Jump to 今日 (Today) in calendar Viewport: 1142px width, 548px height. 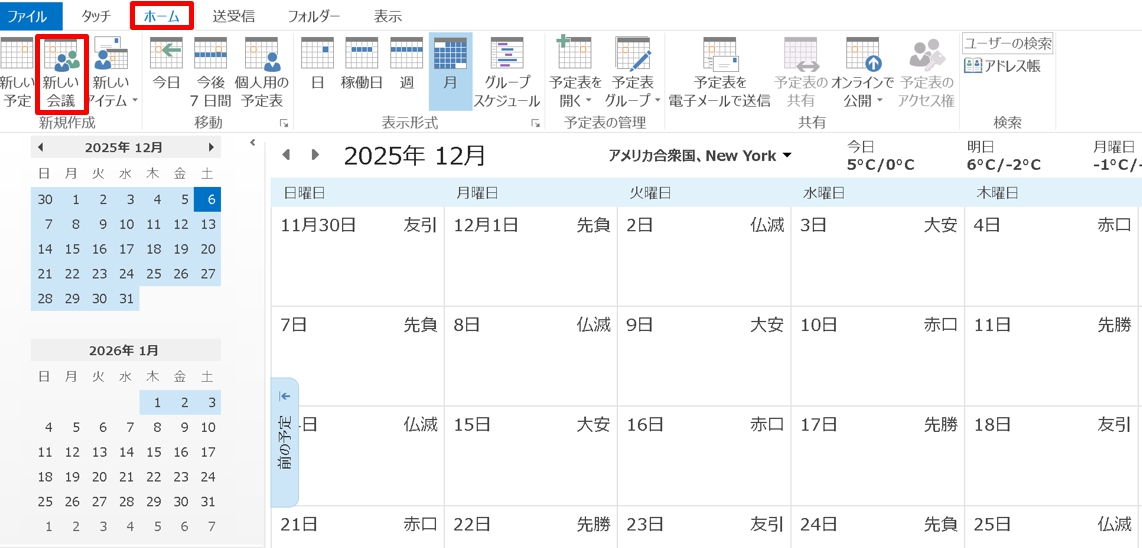tap(166, 73)
